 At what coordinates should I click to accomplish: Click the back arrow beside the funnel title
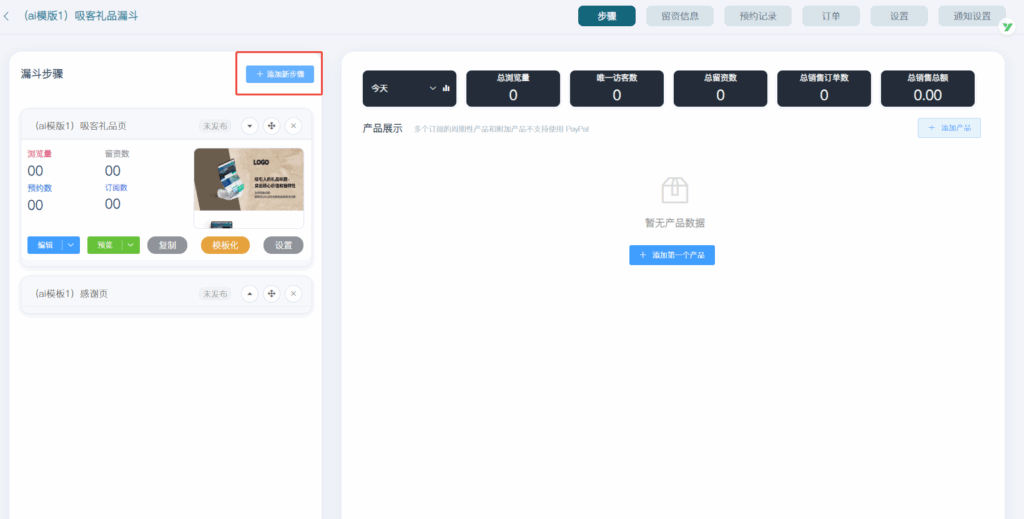[x=8, y=16]
